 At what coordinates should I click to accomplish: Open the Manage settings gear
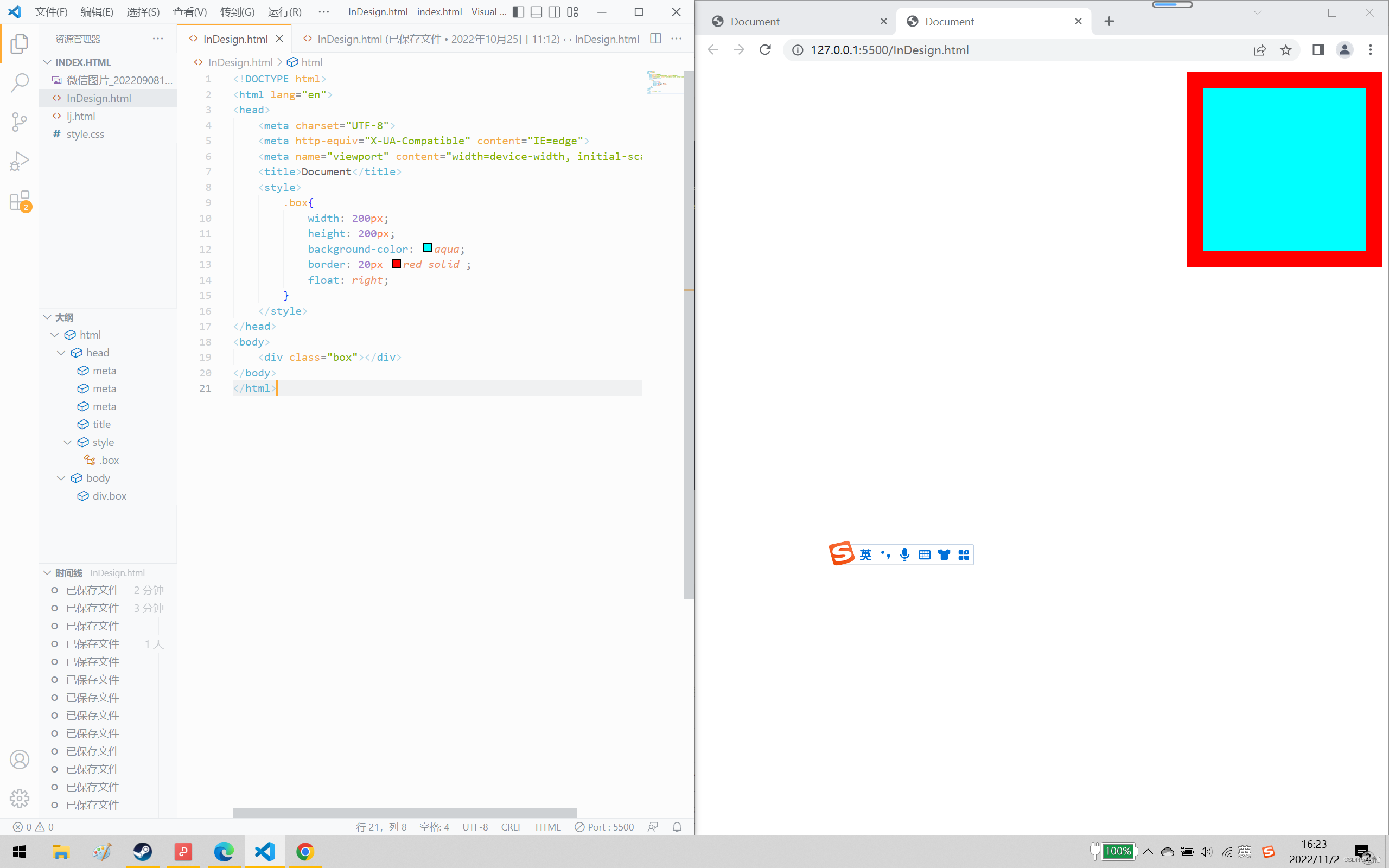click(20, 798)
